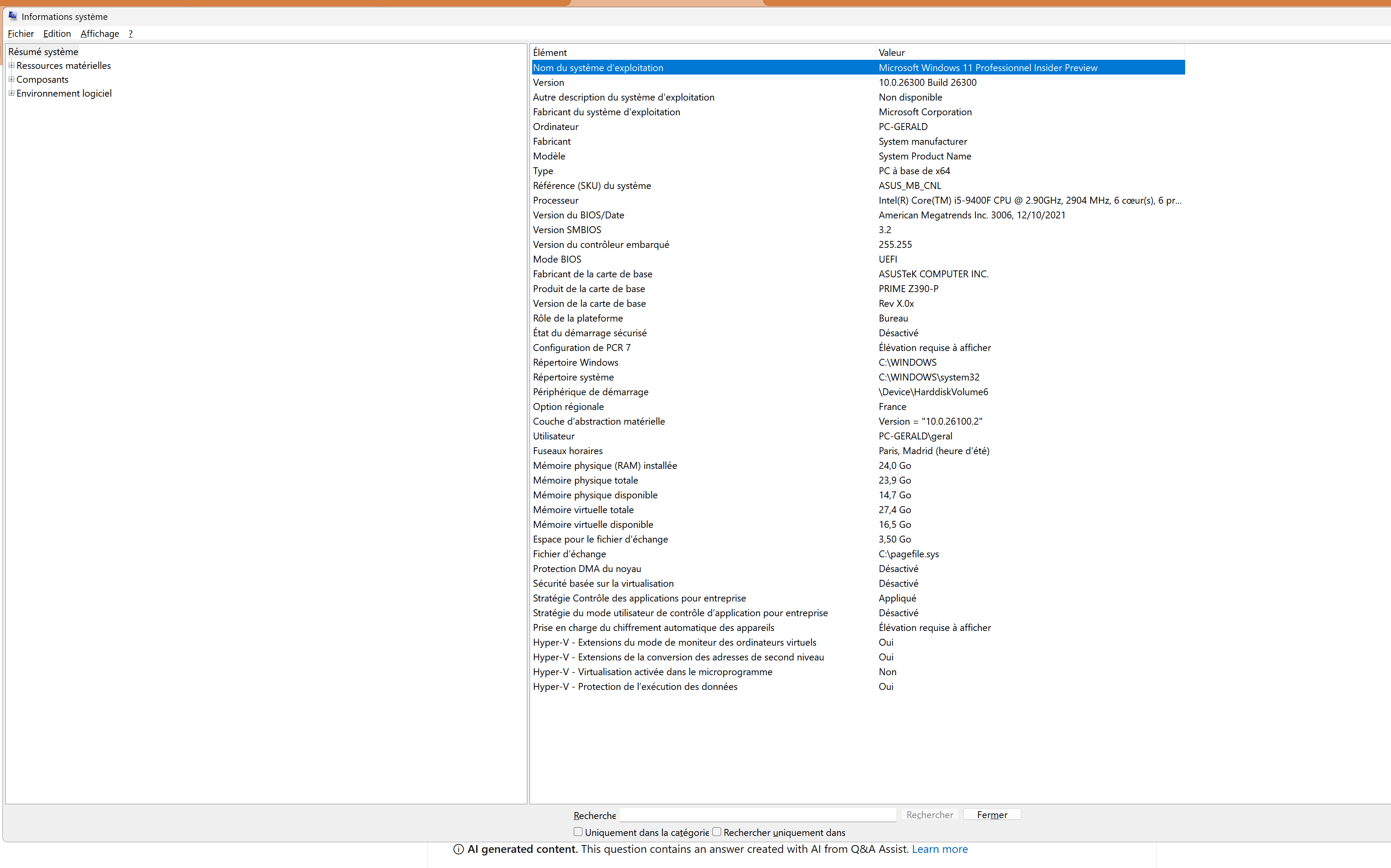Screen dimensions: 1391x868
Task: Select the Processeur row
Action: click(555, 200)
